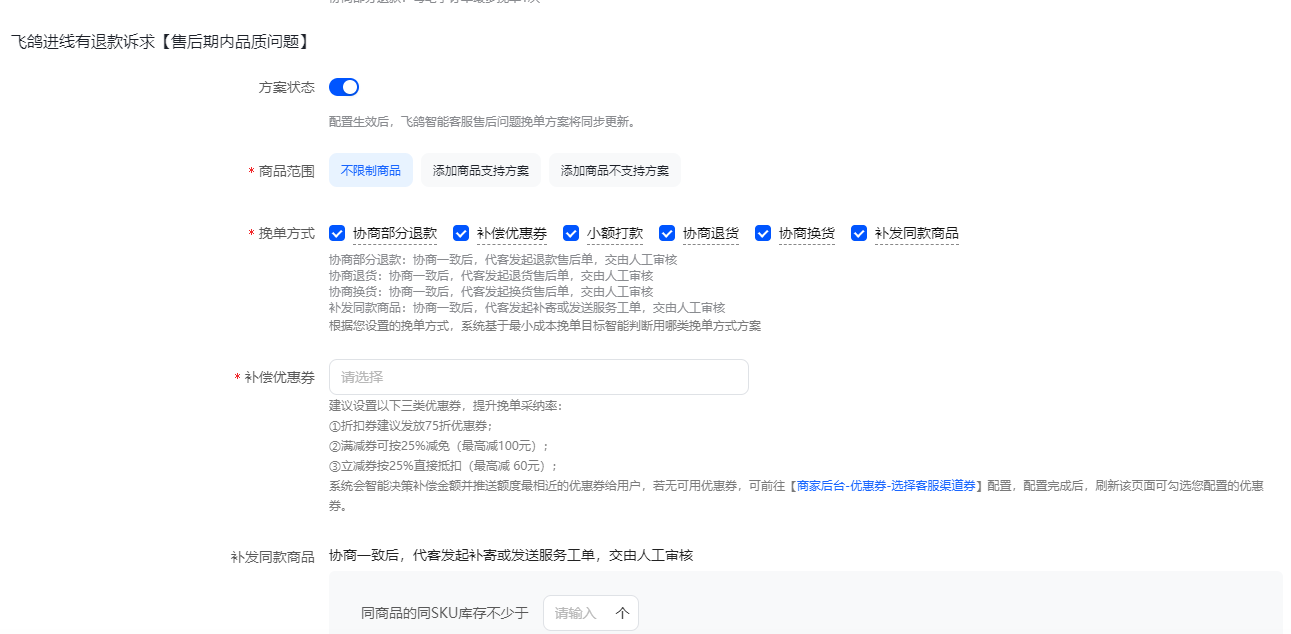Click hint 配置生效后，飞鸽智能客服售后问题挽单方案将同步更新
Viewport: 1291px width, 634px height.
[482, 122]
